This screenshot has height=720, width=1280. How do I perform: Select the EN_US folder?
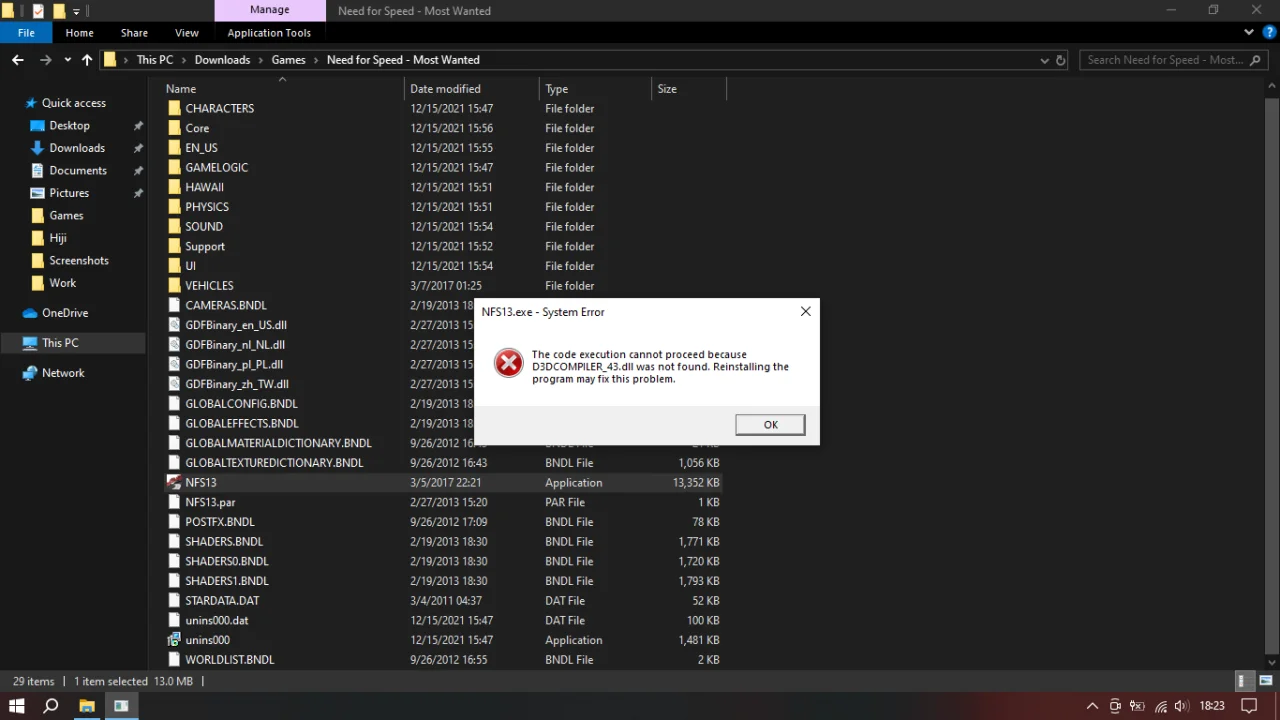tap(201, 148)
